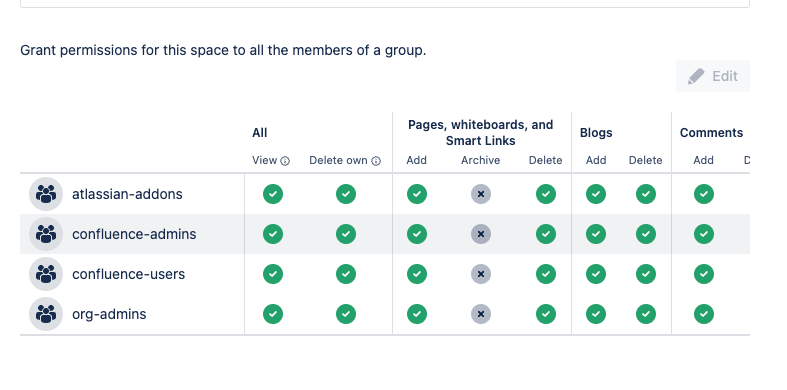Click the confluence-admins group avatar icon
The image size is (787, 390).
pyautogui.click(x=46, y=234)
